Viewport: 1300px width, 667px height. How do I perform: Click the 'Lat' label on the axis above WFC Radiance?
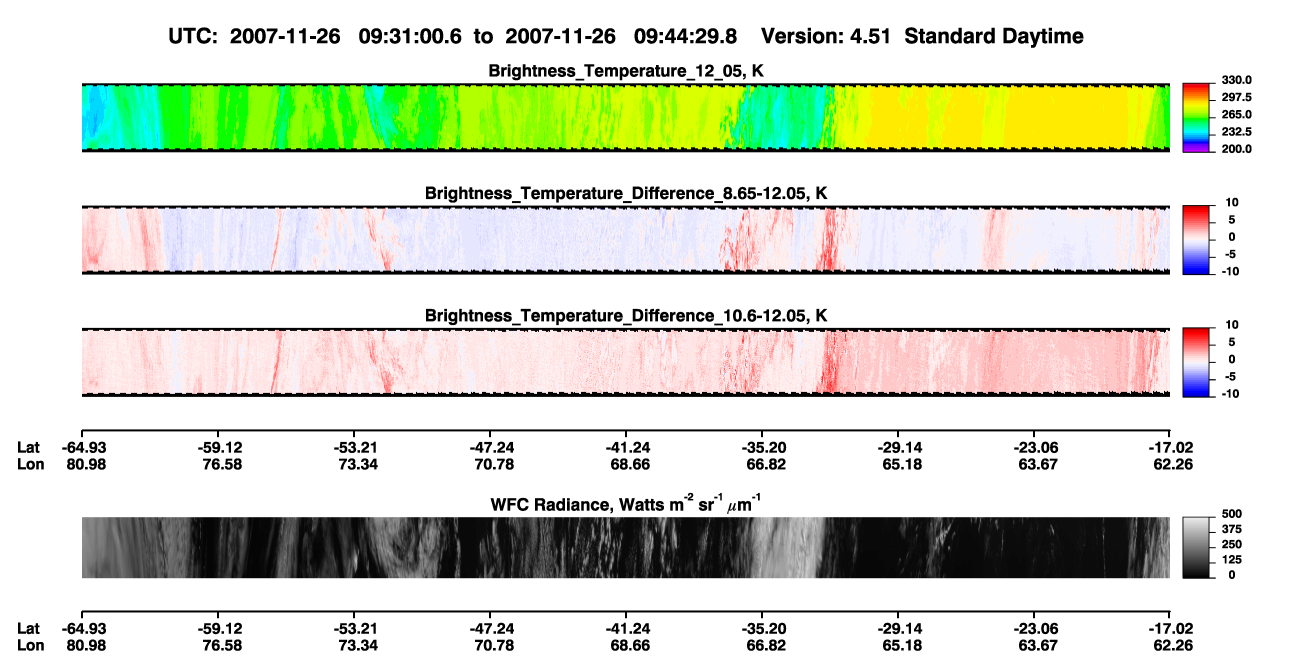tap(29, 448)
